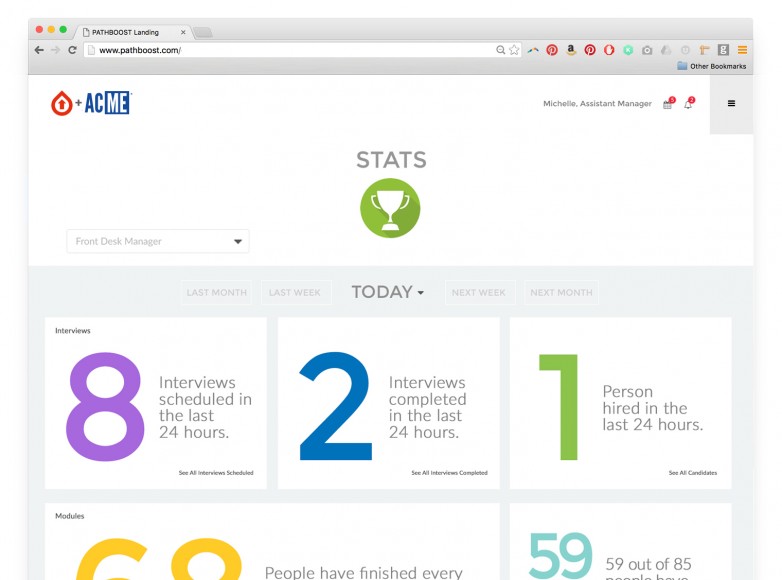Viewport: 782px width, 580px height.
Task: Switch to the LAST MONTH period
Action: tap(216, 293)
